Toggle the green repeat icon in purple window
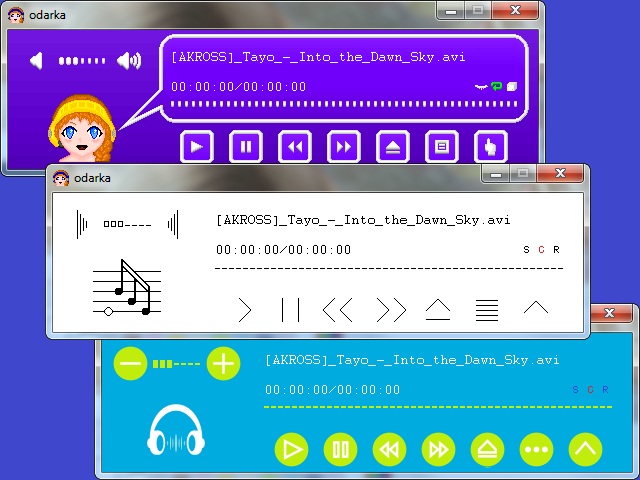This screenshot has width=640, height=480. click(x=496, y=86)
